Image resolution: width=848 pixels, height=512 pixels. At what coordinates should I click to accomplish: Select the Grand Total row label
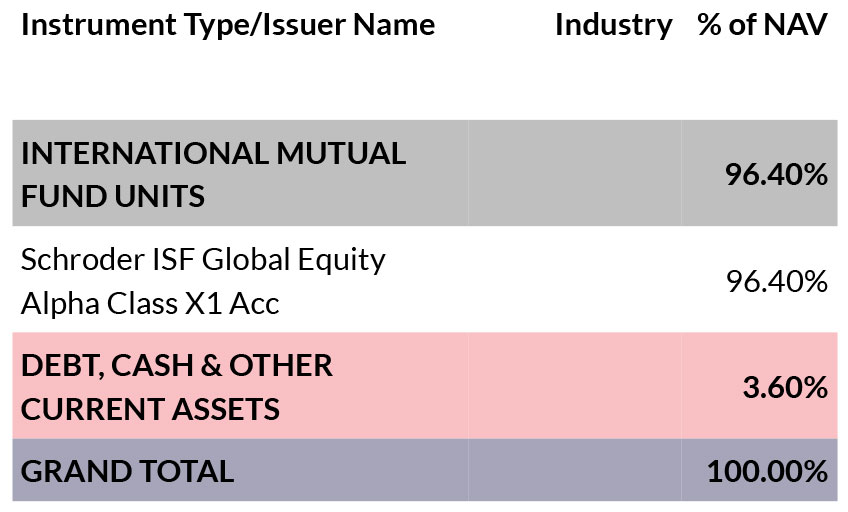128,471
